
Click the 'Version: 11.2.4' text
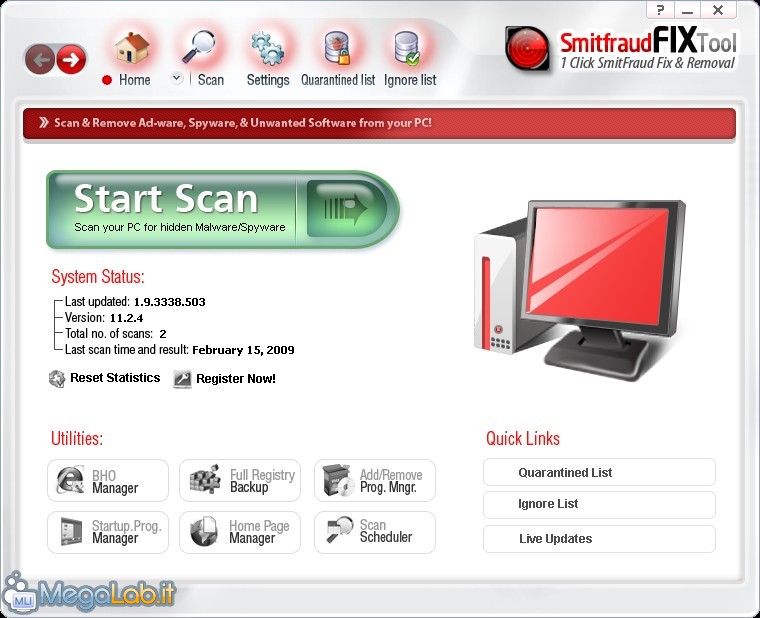tap(104, 318)
